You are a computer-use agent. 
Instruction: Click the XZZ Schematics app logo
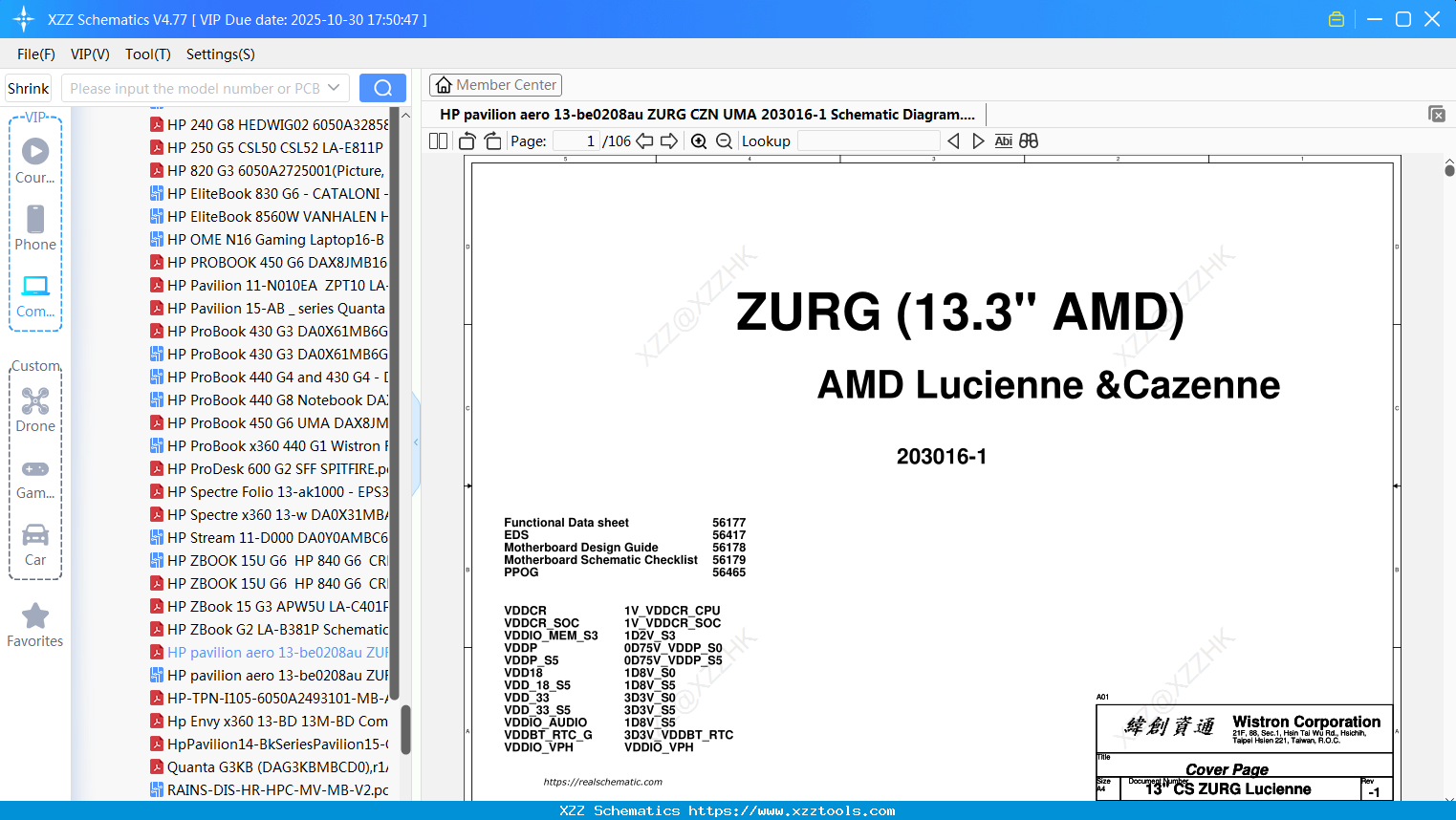(x=24, y=19)
